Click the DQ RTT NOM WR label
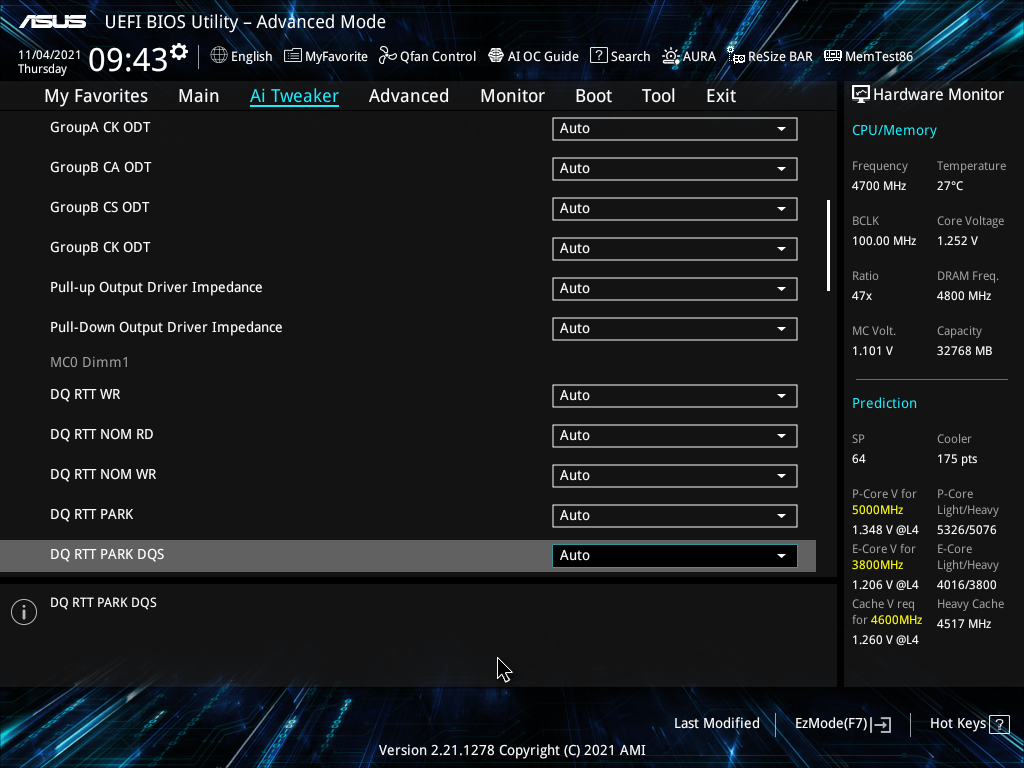Image resolution: width=1024 pixels, height=768 pixels. click(103, 475)
